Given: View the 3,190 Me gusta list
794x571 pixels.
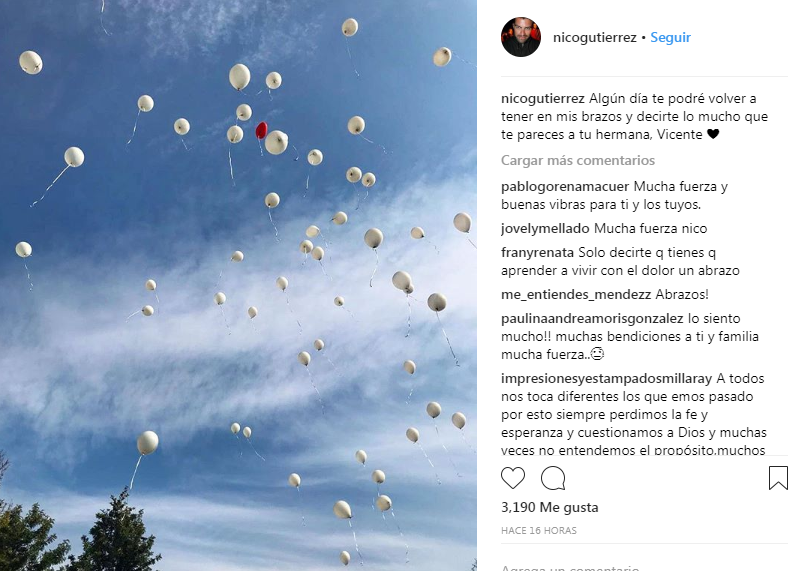Looking at the screenshot, I should point(549,507).
